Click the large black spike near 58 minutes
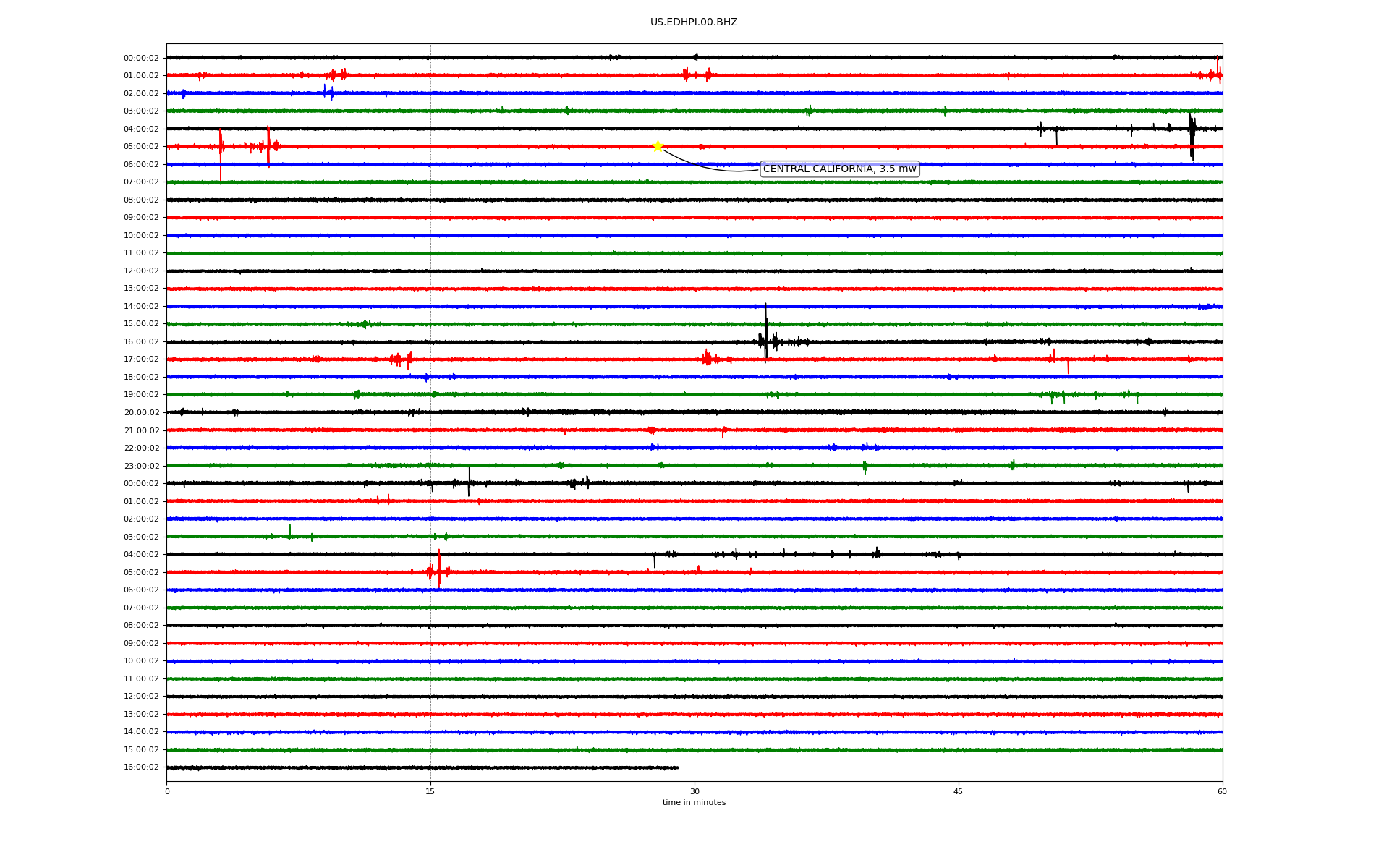 click(x=1192, y=134)
